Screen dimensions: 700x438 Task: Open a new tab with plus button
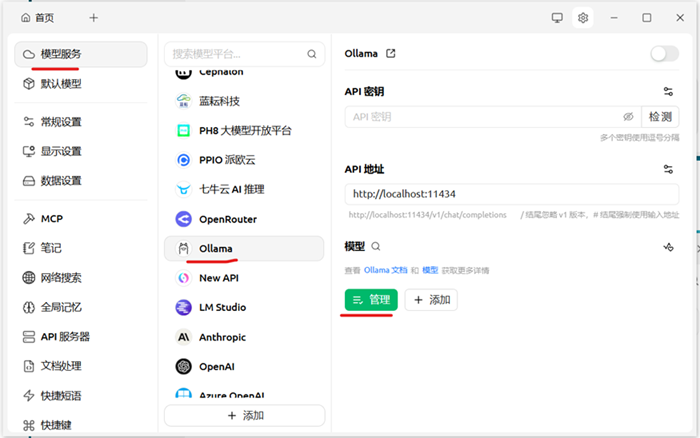pos(93,18)
